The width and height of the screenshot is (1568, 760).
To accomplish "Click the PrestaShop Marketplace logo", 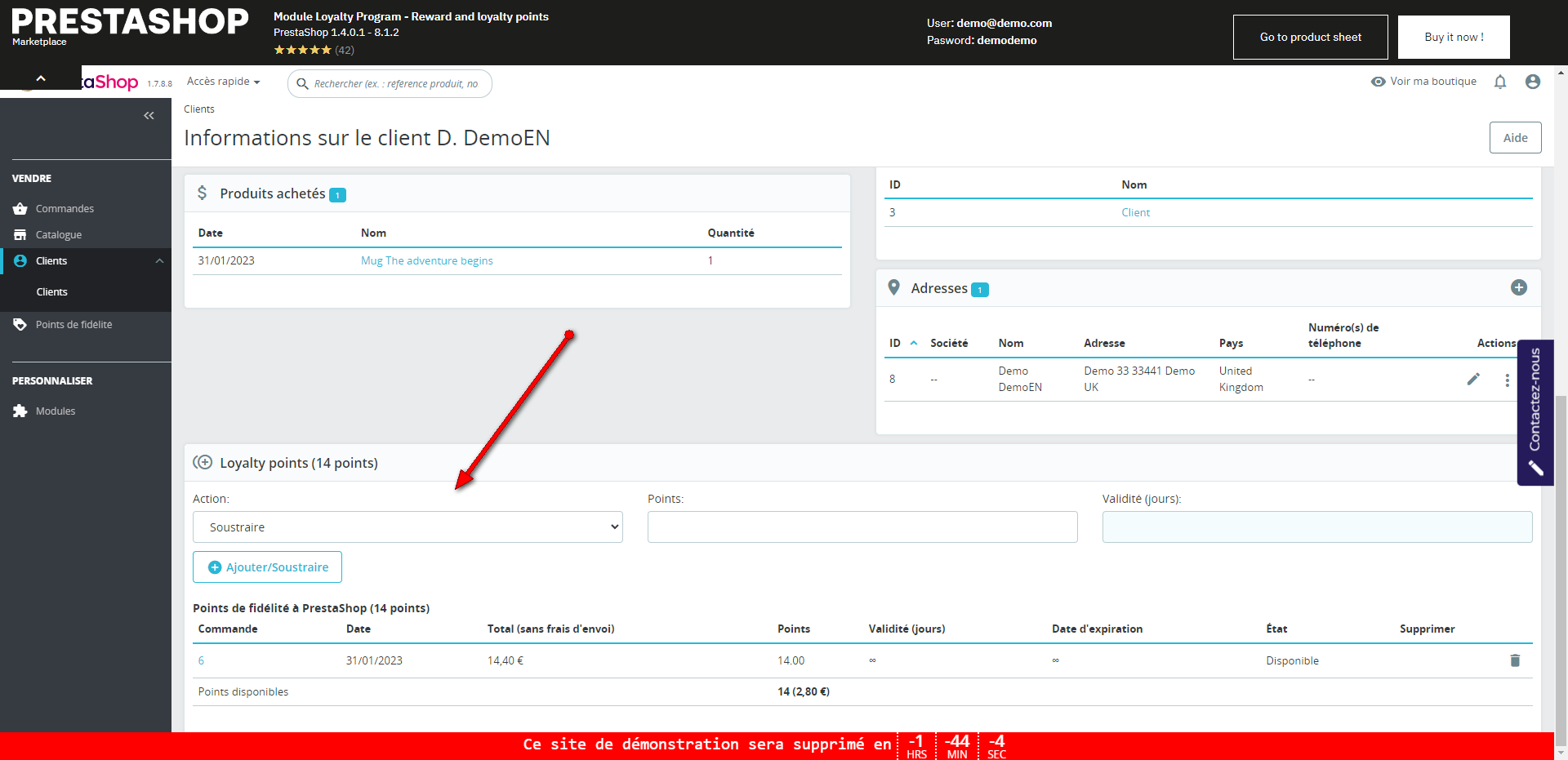I will coord(129,26).
